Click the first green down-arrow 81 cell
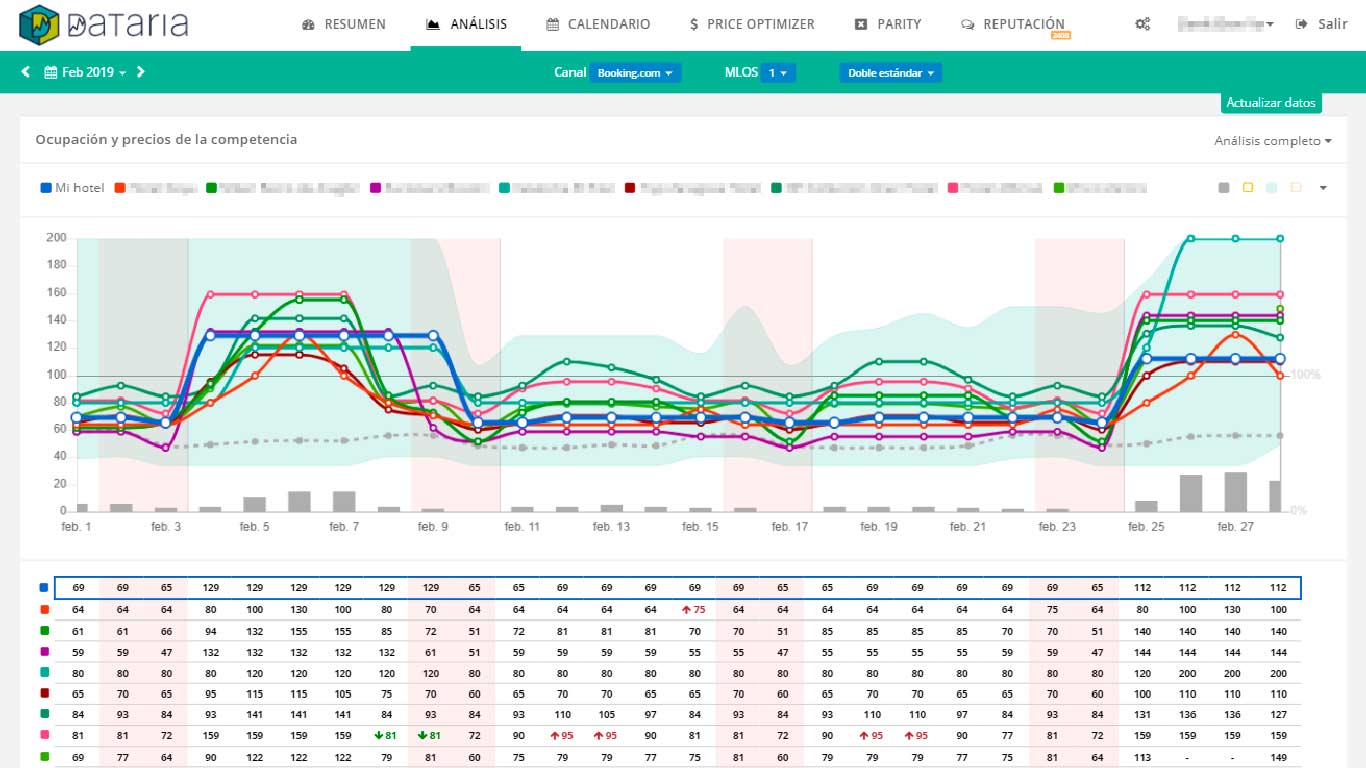 387,736
